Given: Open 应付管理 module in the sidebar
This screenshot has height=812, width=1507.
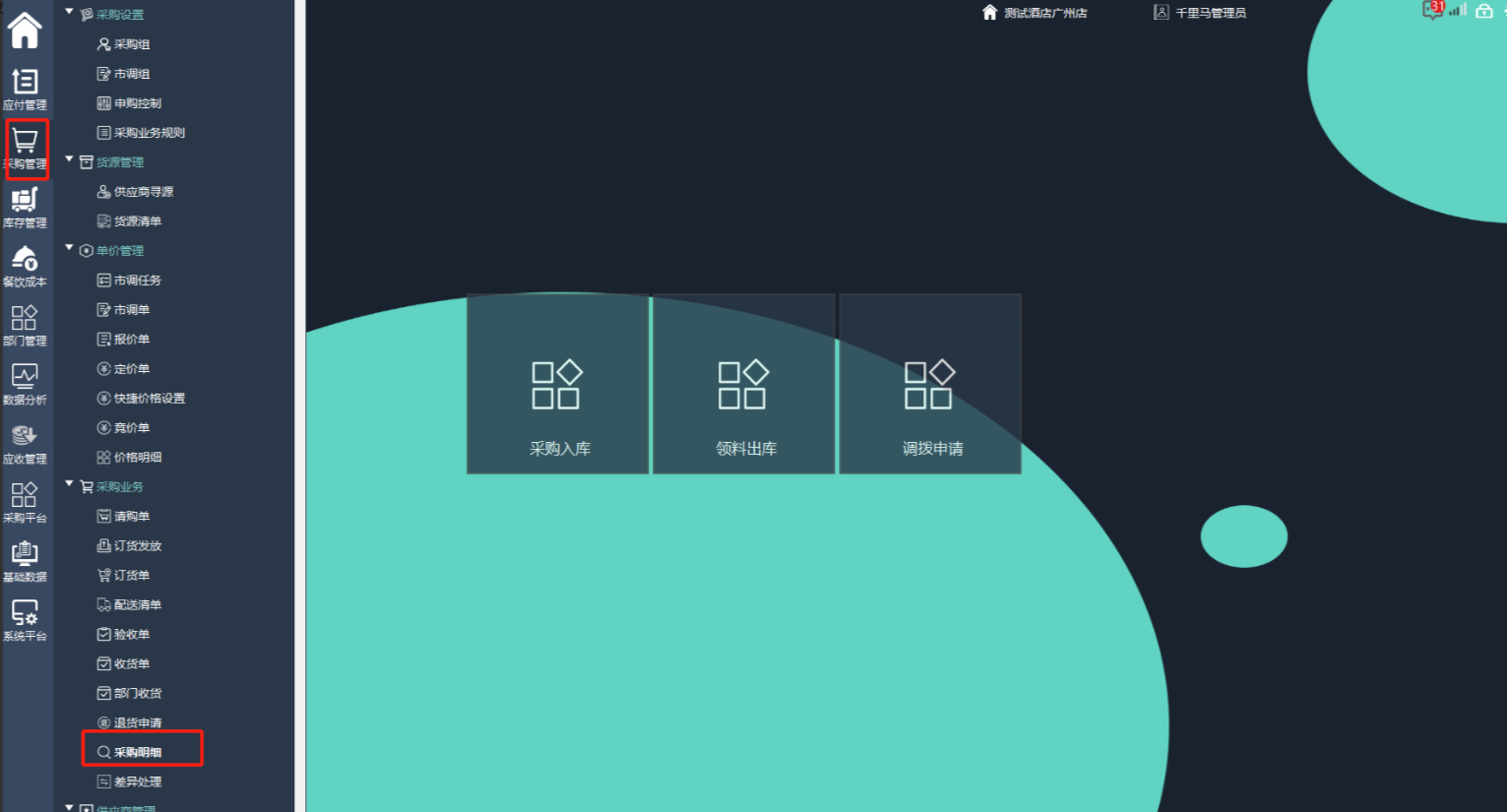Looking at the screenshot, I should (25, 89).
